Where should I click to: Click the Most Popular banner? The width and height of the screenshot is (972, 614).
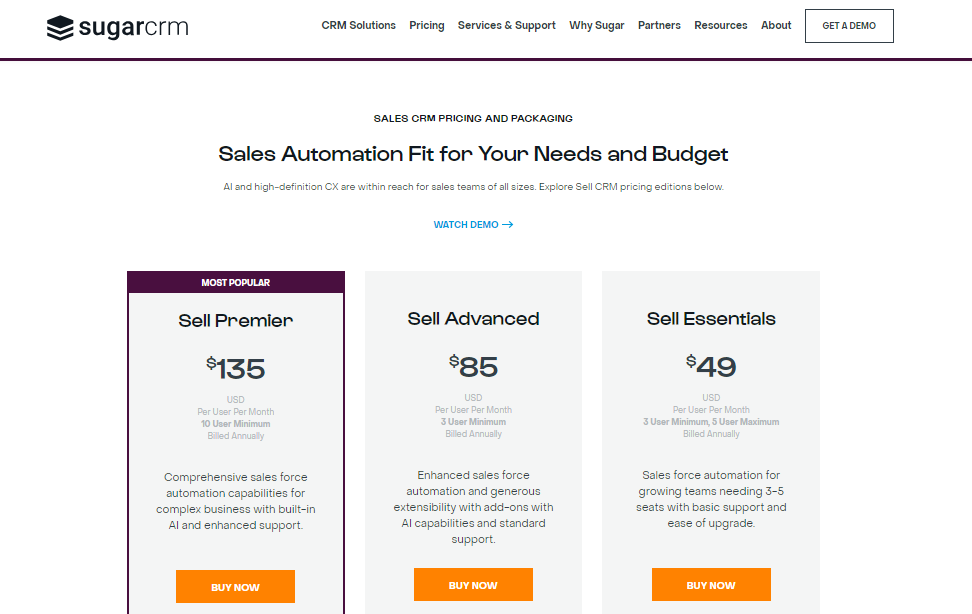click(236, 282)
